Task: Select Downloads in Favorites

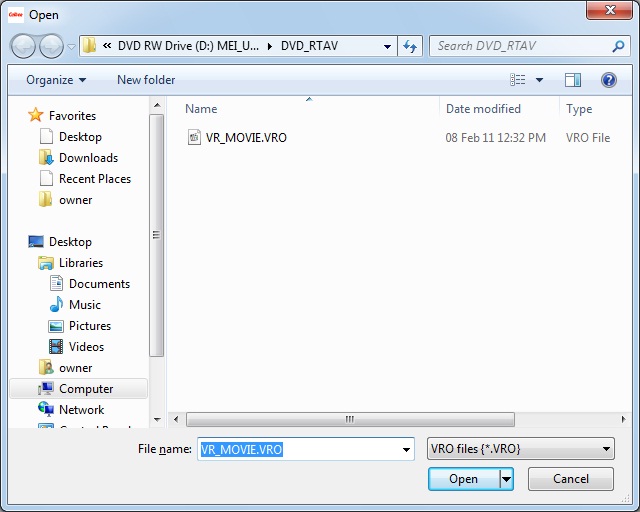Action: tap(88, 158)
